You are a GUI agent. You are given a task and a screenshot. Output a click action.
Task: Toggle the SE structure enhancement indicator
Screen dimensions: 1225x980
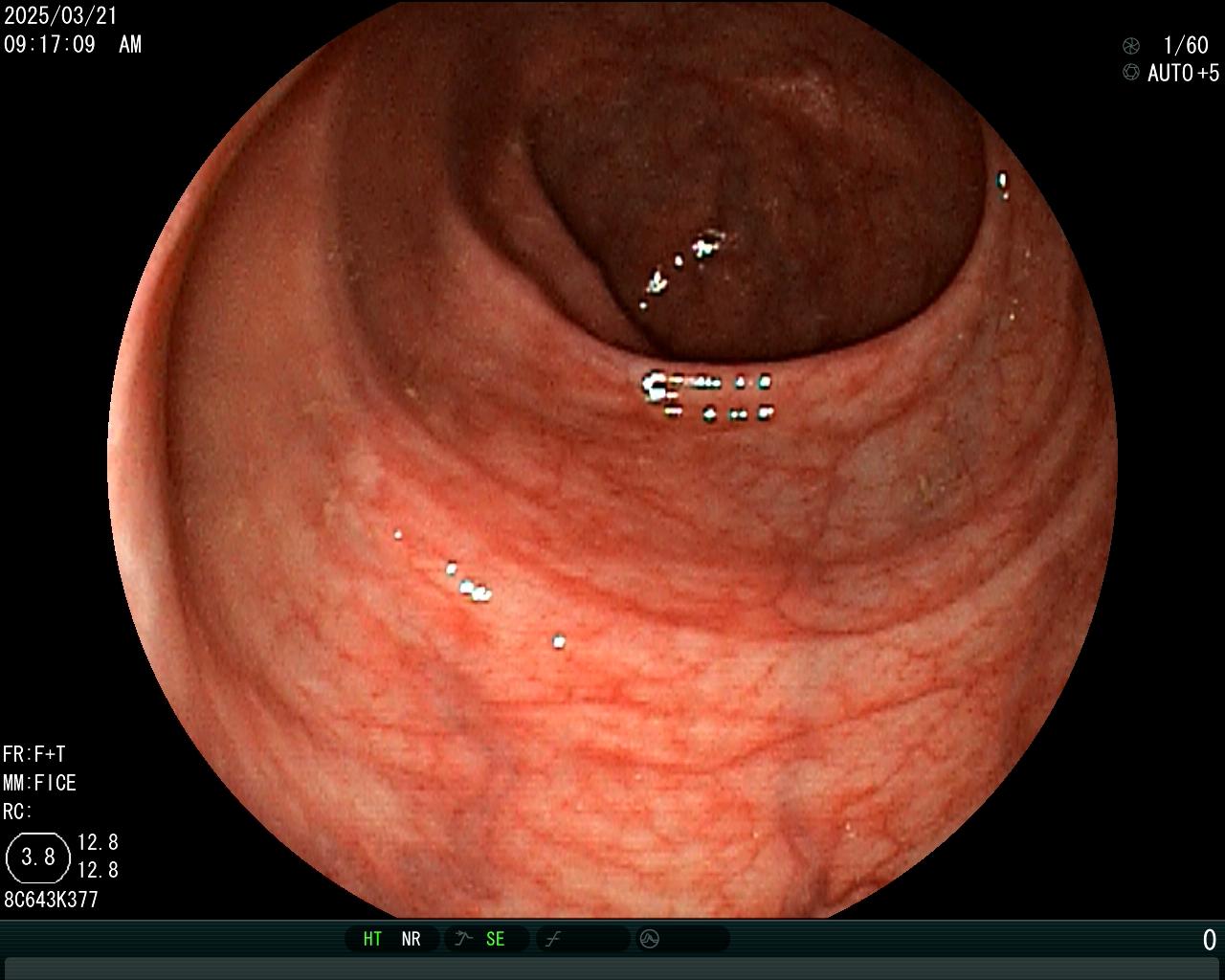[x=495, y=939]
